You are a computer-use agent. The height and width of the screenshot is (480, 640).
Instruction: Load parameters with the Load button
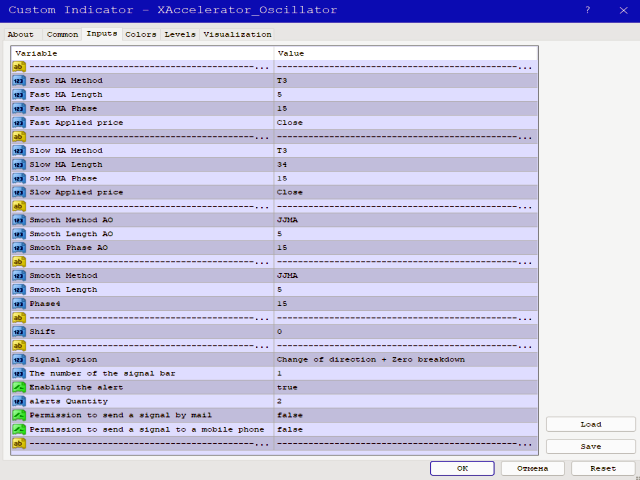pos(591,424)
